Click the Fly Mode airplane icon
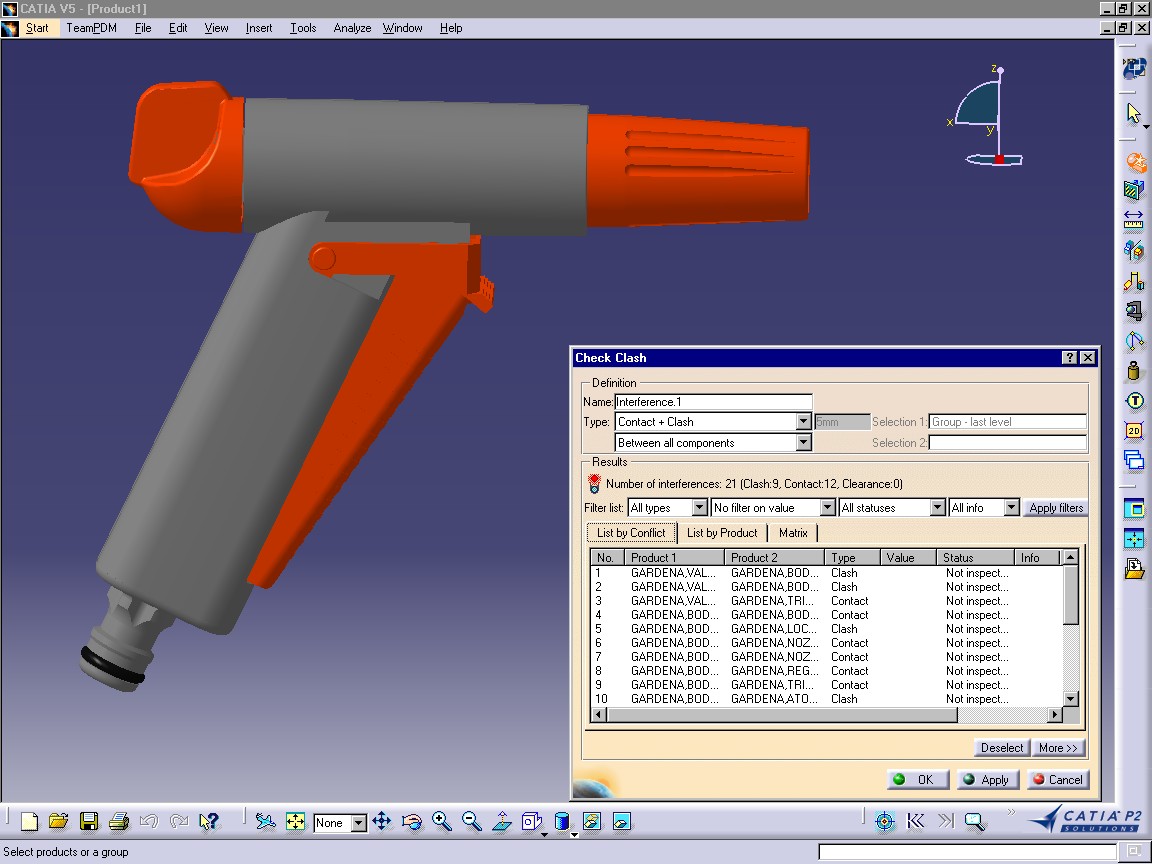Viewport: 1152px width, 864px height. [x=265, y=822]
